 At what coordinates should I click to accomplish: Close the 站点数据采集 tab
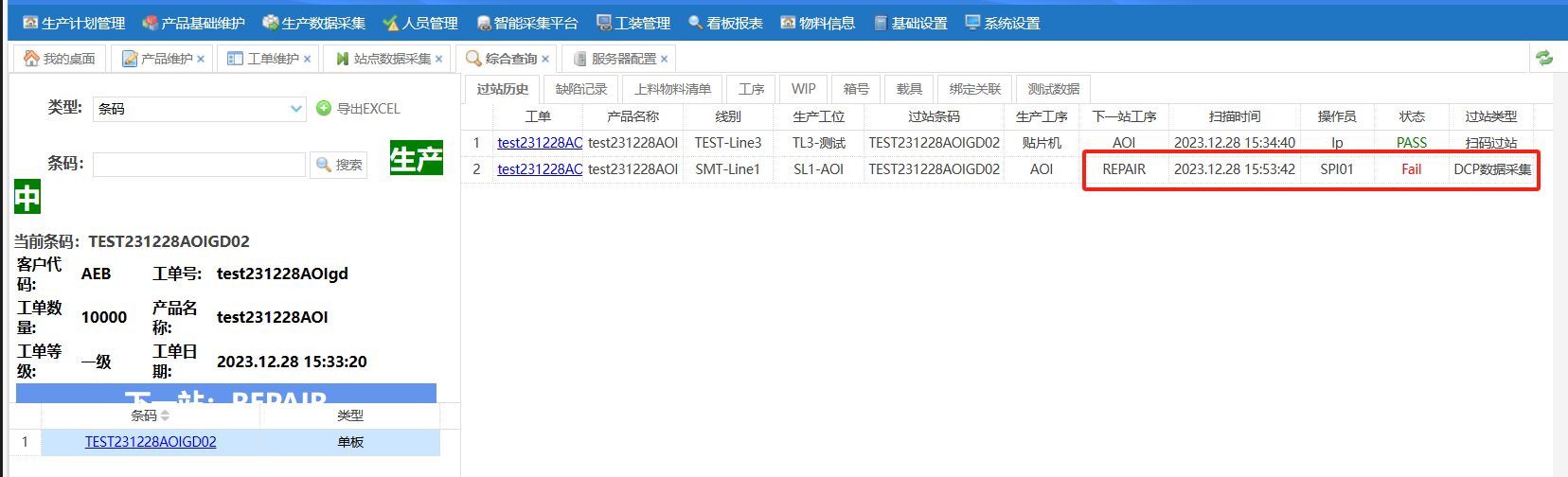[x=438, y=60]
